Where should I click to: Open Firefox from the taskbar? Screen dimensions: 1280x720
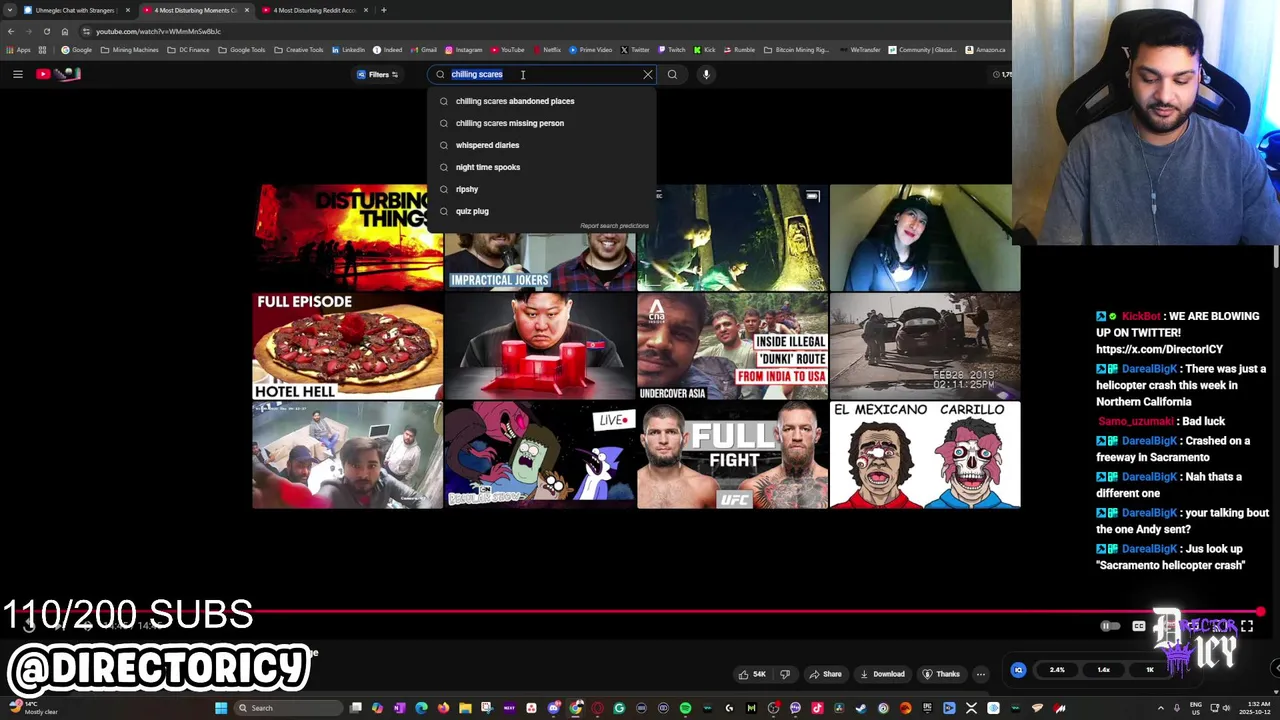(443, 708)
